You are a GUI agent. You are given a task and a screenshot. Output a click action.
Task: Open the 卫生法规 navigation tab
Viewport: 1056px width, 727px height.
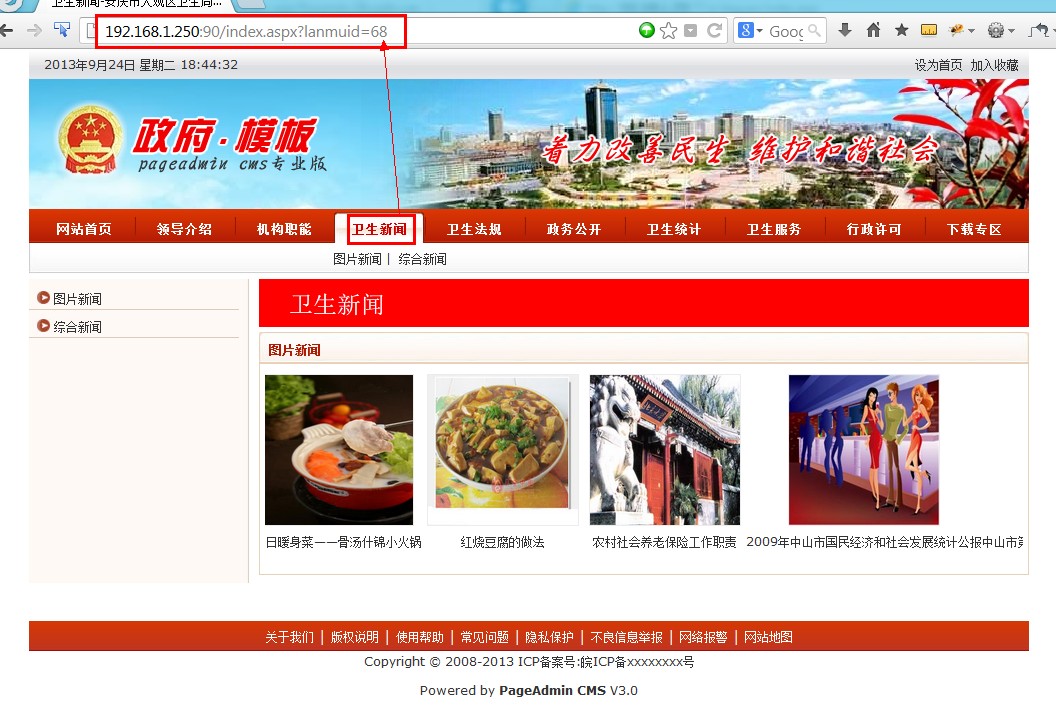pos(474,229)
